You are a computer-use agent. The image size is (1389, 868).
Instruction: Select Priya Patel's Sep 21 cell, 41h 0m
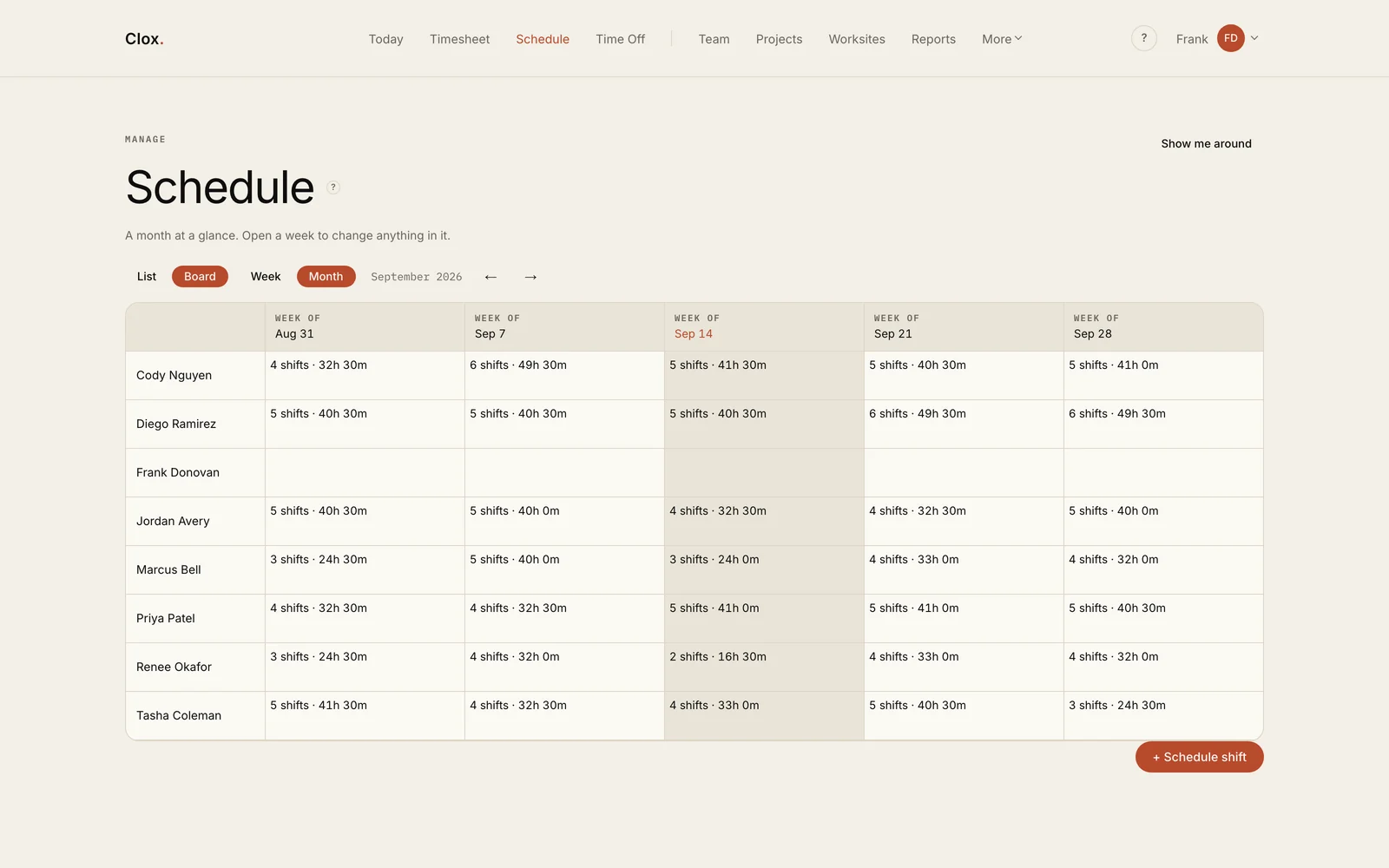tap(964, 618)
